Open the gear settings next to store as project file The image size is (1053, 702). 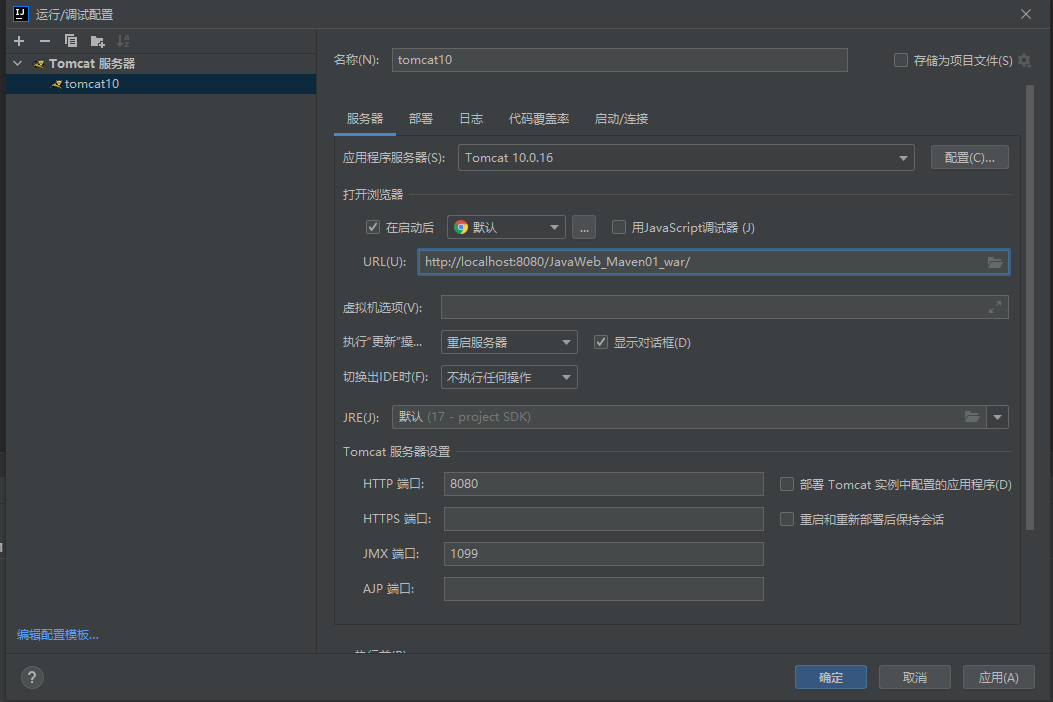pos(1024,60)
